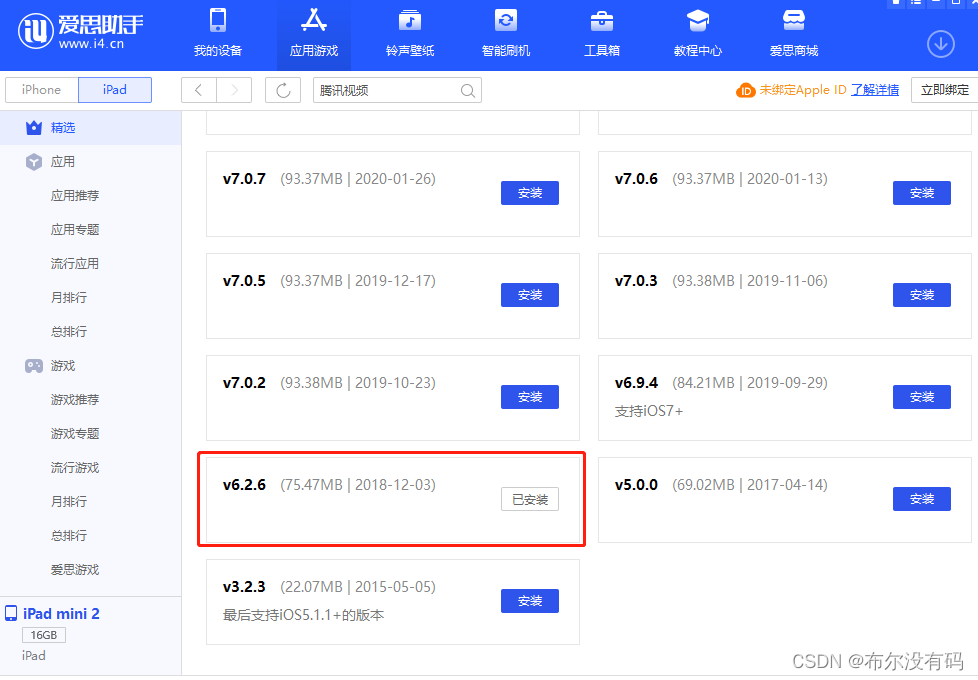The image size is (978, 680).
Task: Click the 最后支持iOS5.1.1+的版本 note
Action: tap(303, 615)
